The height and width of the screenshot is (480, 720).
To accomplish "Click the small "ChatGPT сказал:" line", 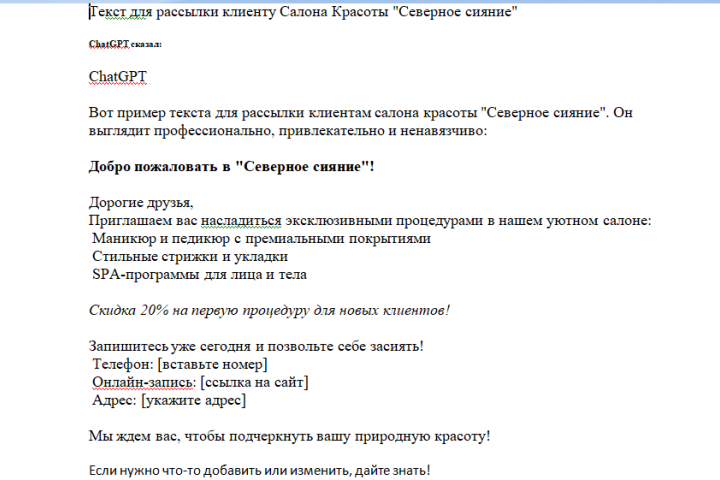I will (125, 44).
